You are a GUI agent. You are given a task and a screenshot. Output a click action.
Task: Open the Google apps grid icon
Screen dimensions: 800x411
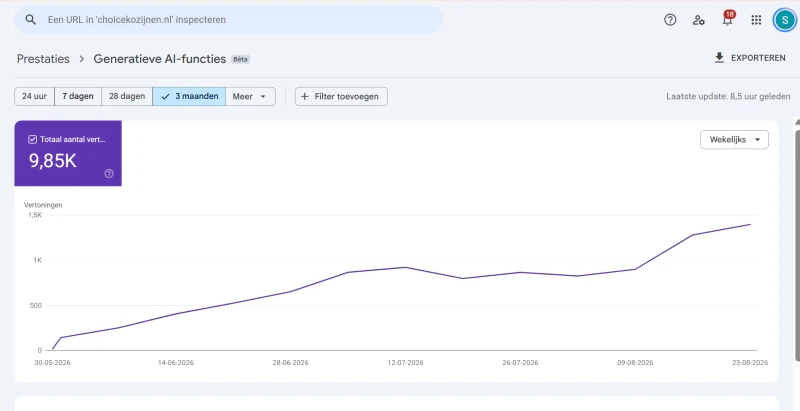coord(756,20)
